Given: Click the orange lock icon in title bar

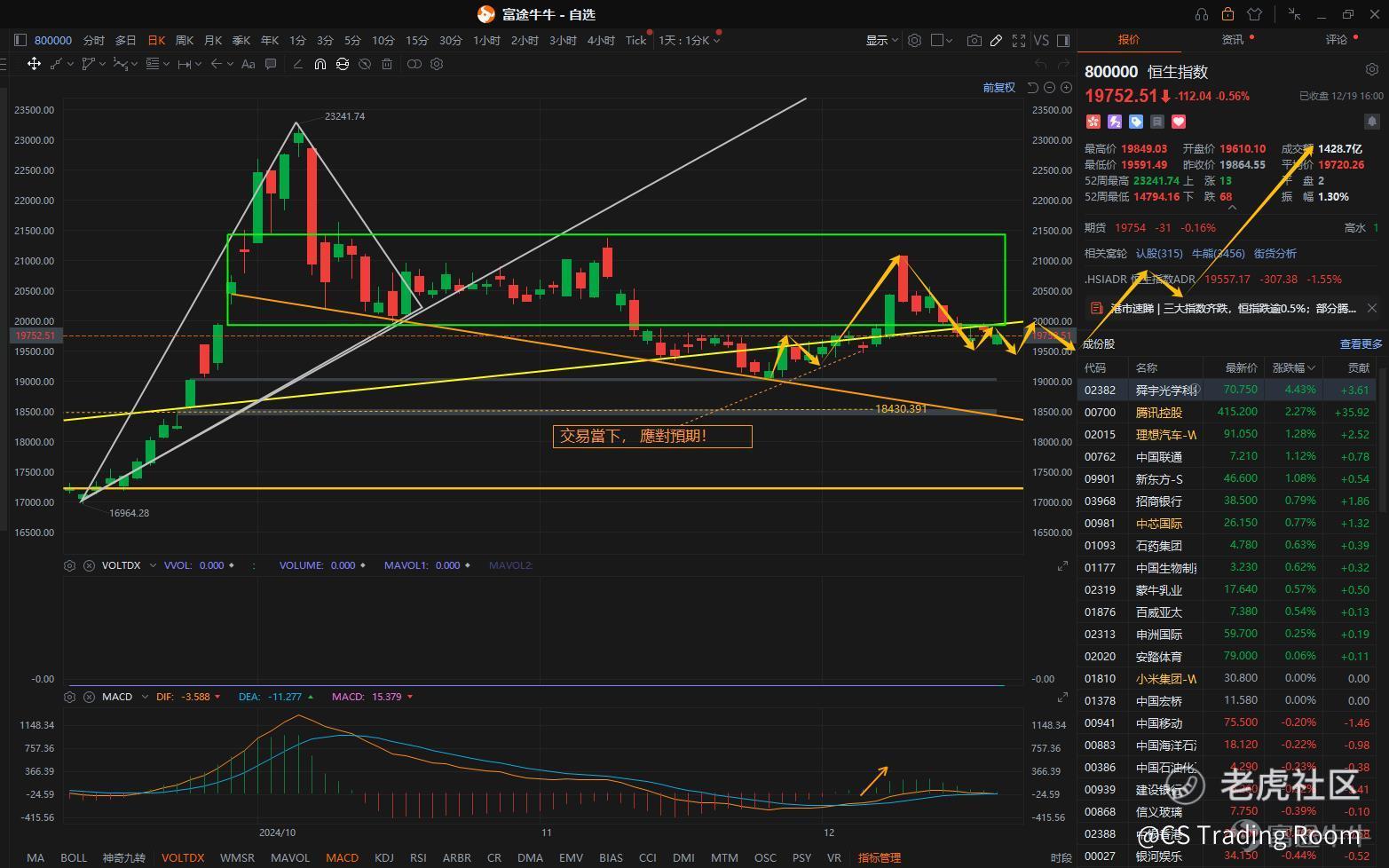Looking at the screenshot, I should coord(1227,14).
